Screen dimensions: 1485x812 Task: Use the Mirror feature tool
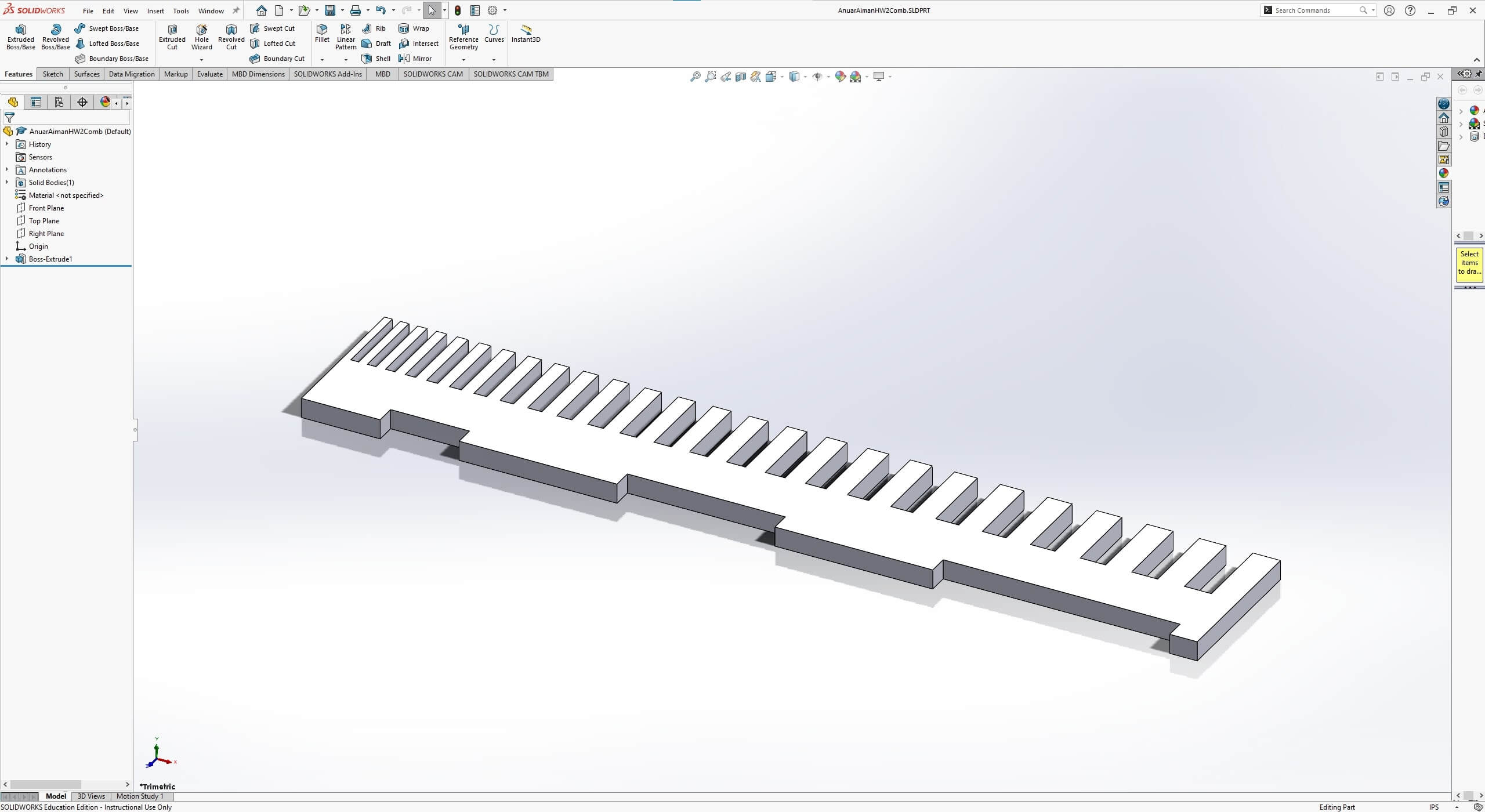tap(415, 59)
